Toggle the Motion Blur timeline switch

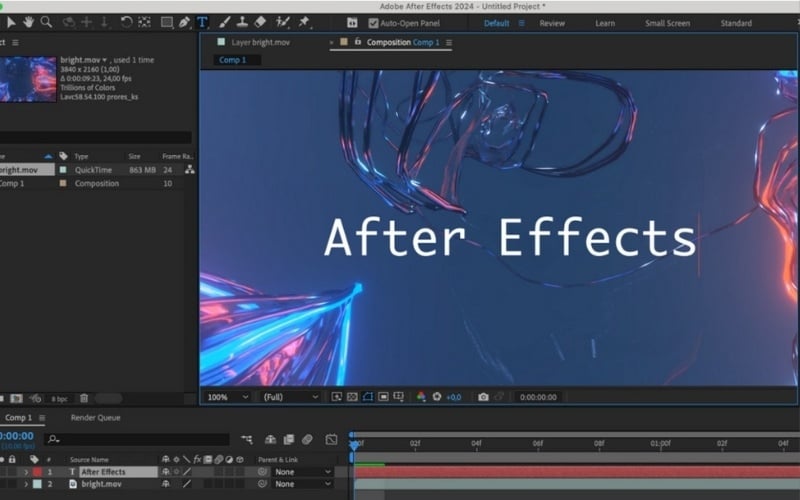pyautogui.click(x=307, y=439)
